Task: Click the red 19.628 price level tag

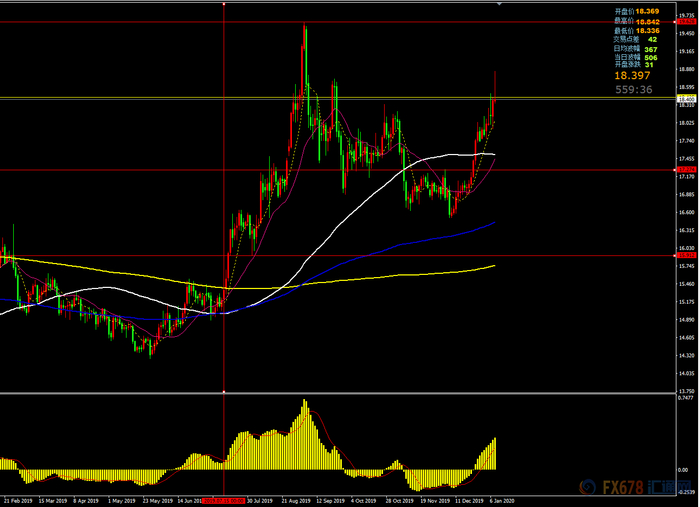Action: coord(687,21)
